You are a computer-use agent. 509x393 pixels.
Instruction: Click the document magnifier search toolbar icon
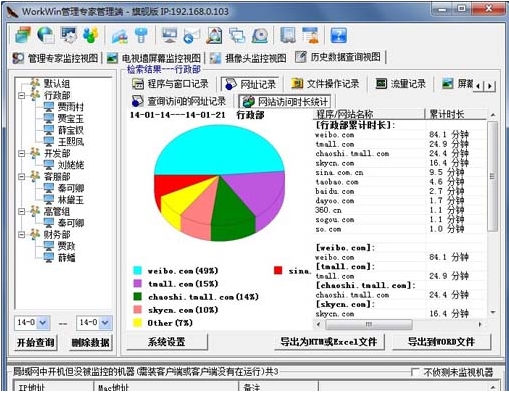pos(214,36)
